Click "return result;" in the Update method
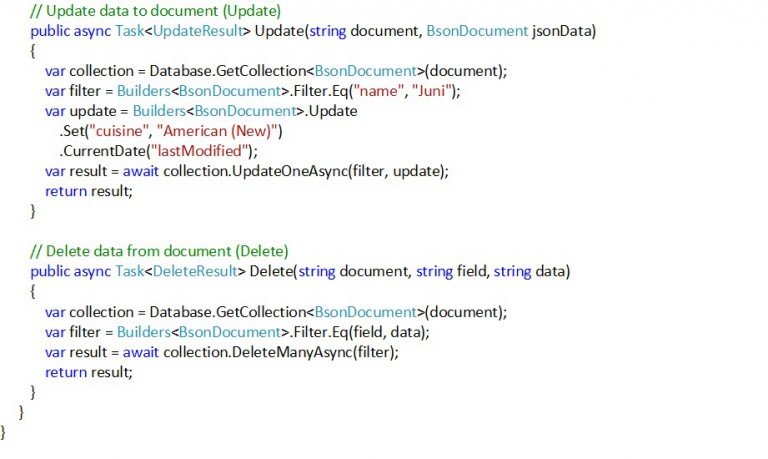Viewport: 768px width, 459px height. coord(89,191)
